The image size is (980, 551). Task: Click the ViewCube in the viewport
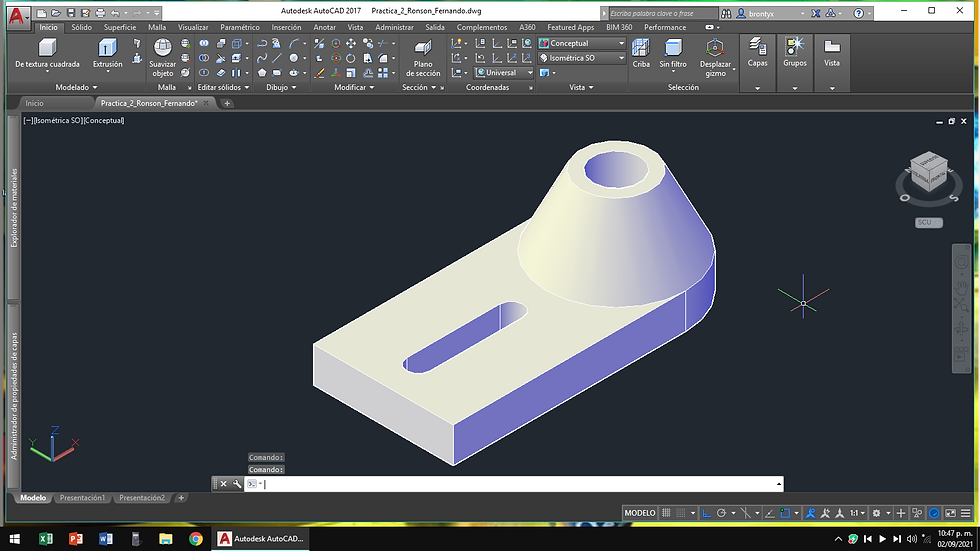pos(929,171)
